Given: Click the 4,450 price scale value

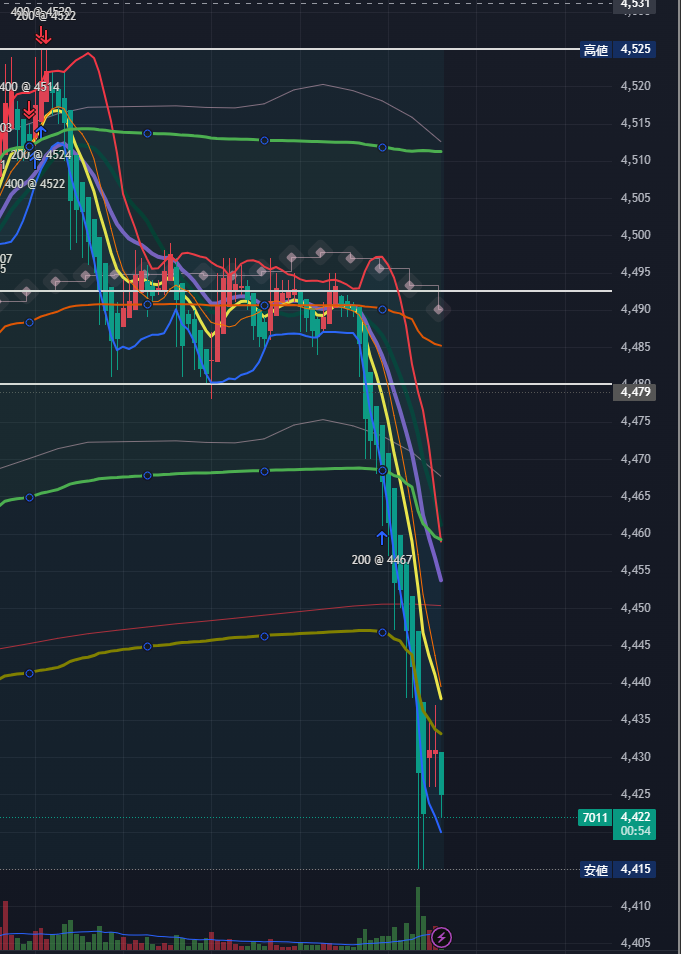Looking at the screenshot, I should tap(635, 608).
